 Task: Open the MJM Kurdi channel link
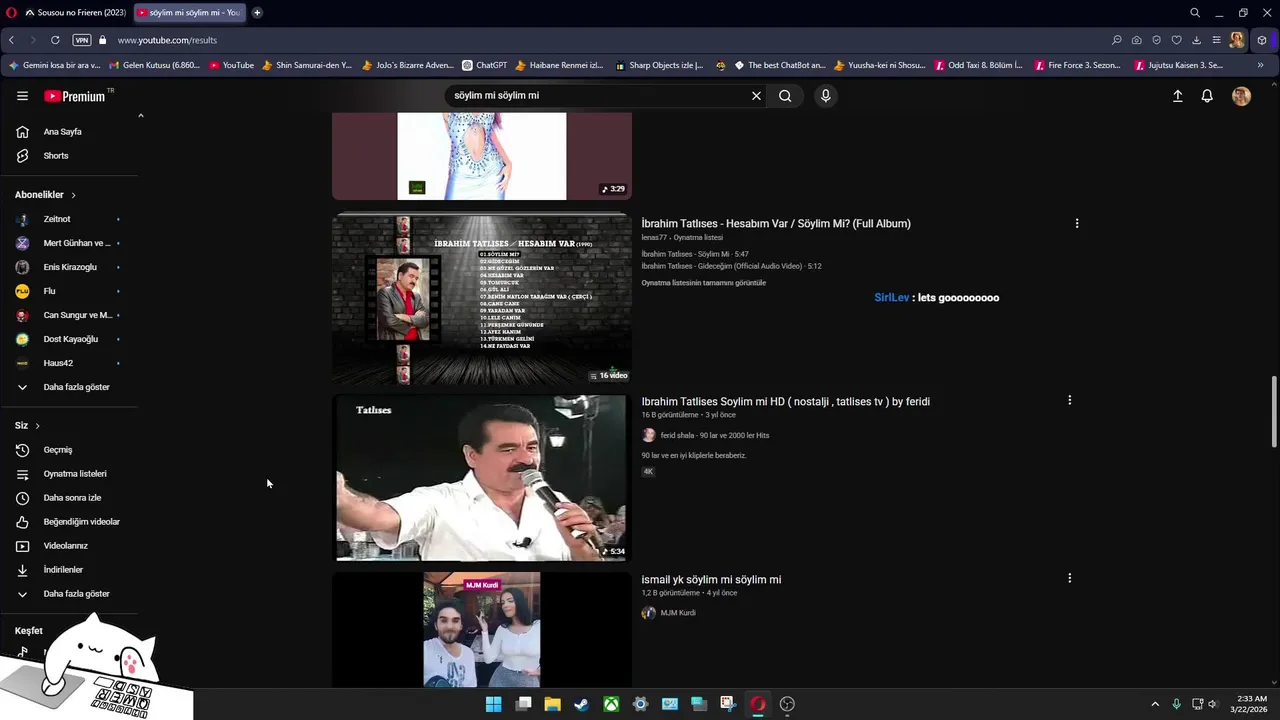(678, 613)
